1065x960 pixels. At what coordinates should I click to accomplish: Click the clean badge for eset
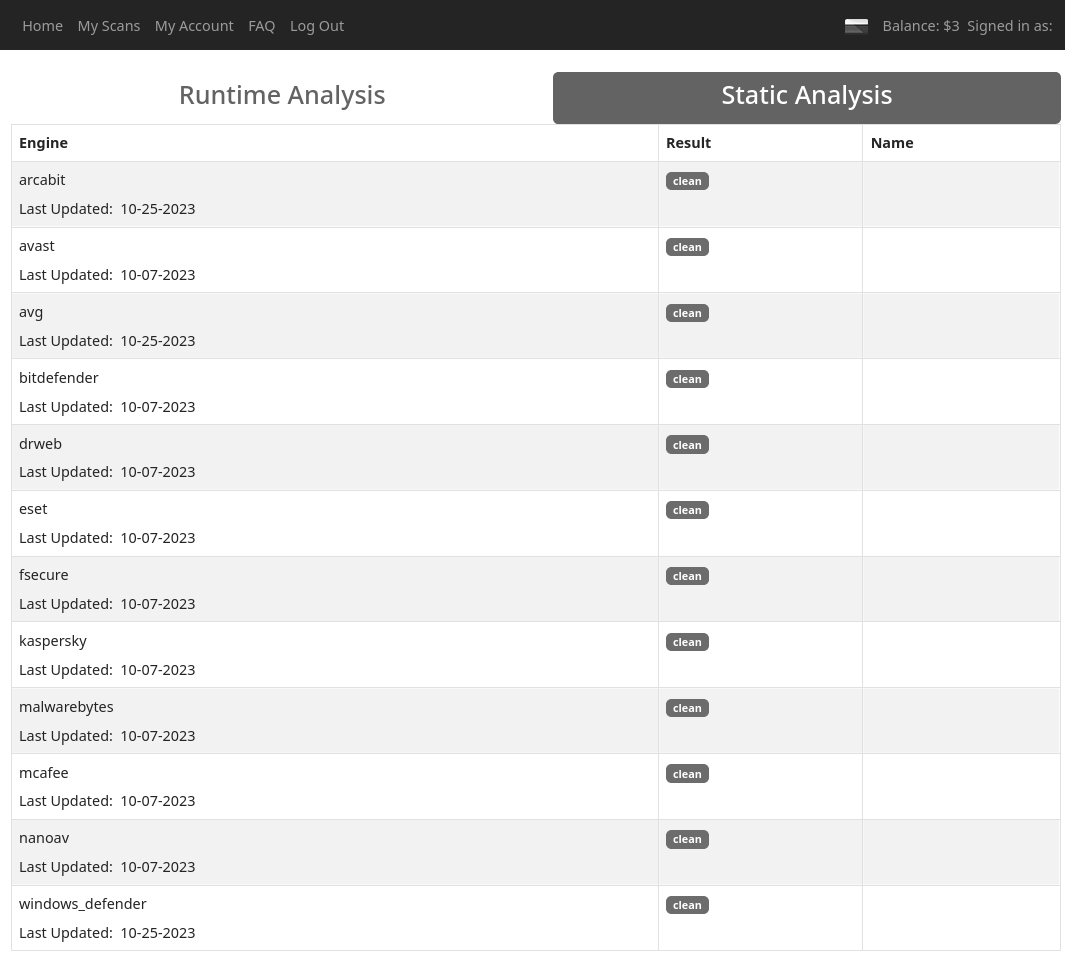(x=687, y=510)
